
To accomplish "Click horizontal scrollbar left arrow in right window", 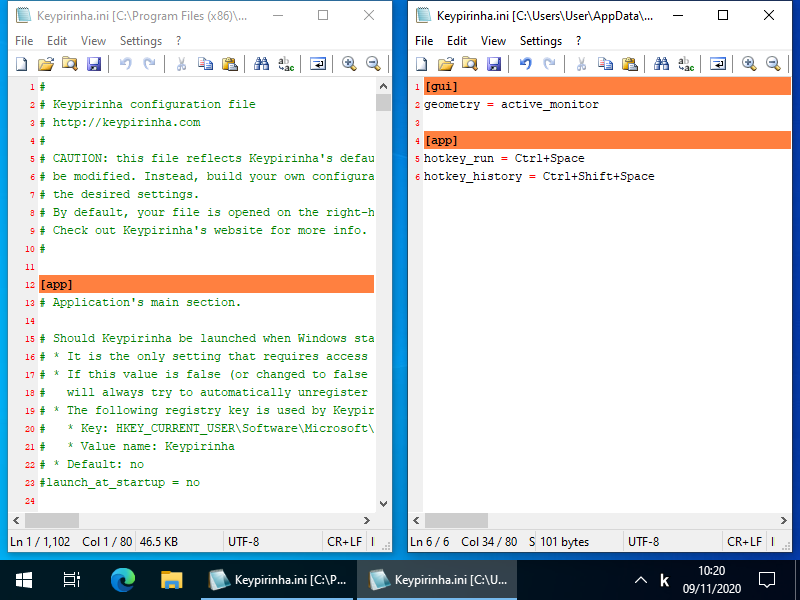I will [x=416, y=520].
